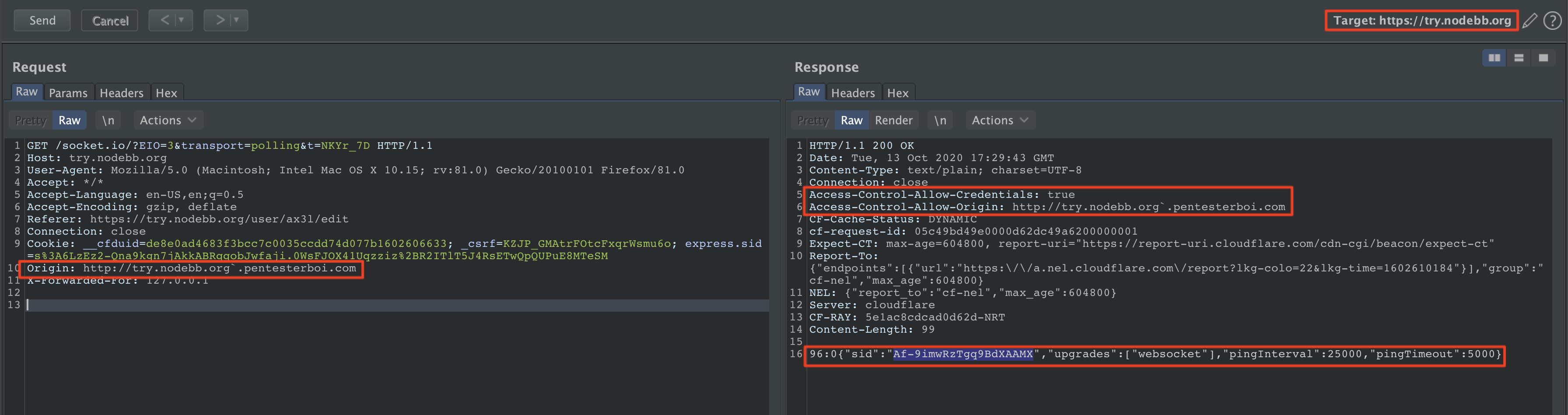Click the cf-request-id response header
The height and width of the screenshot is (415, 1568).
click(x=973, y=231)
